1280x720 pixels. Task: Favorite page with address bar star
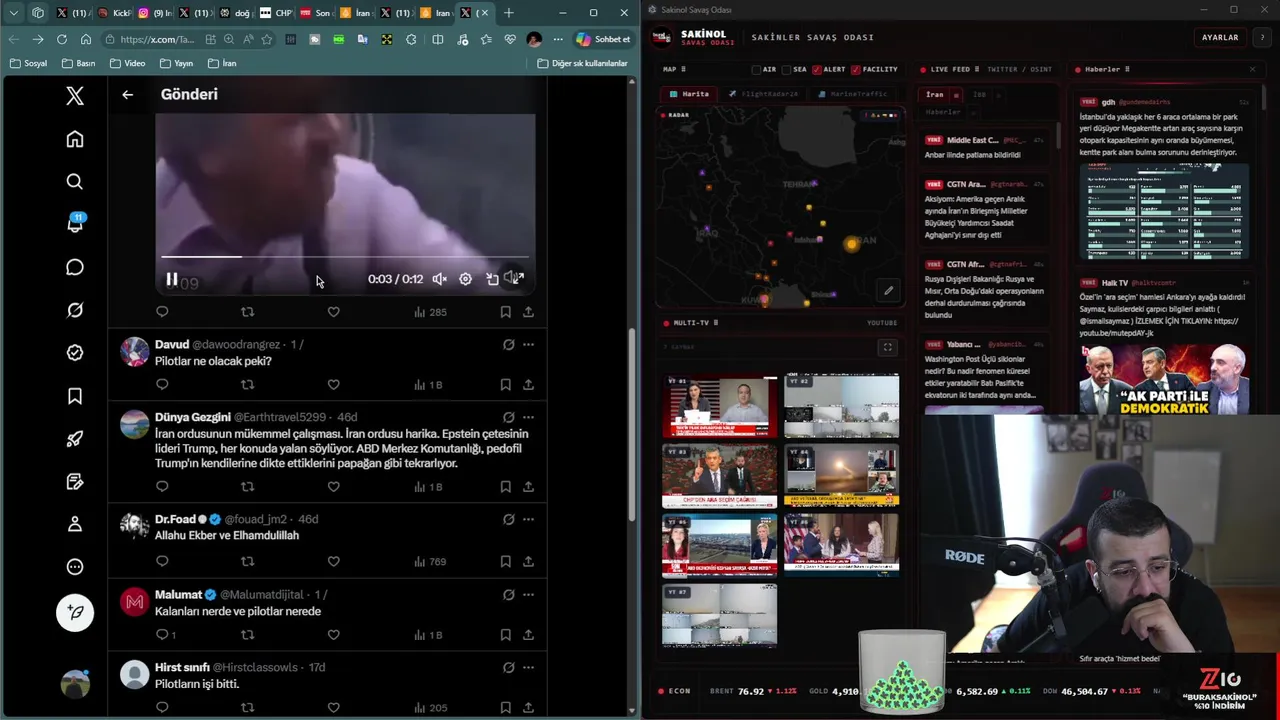point(267,39)
